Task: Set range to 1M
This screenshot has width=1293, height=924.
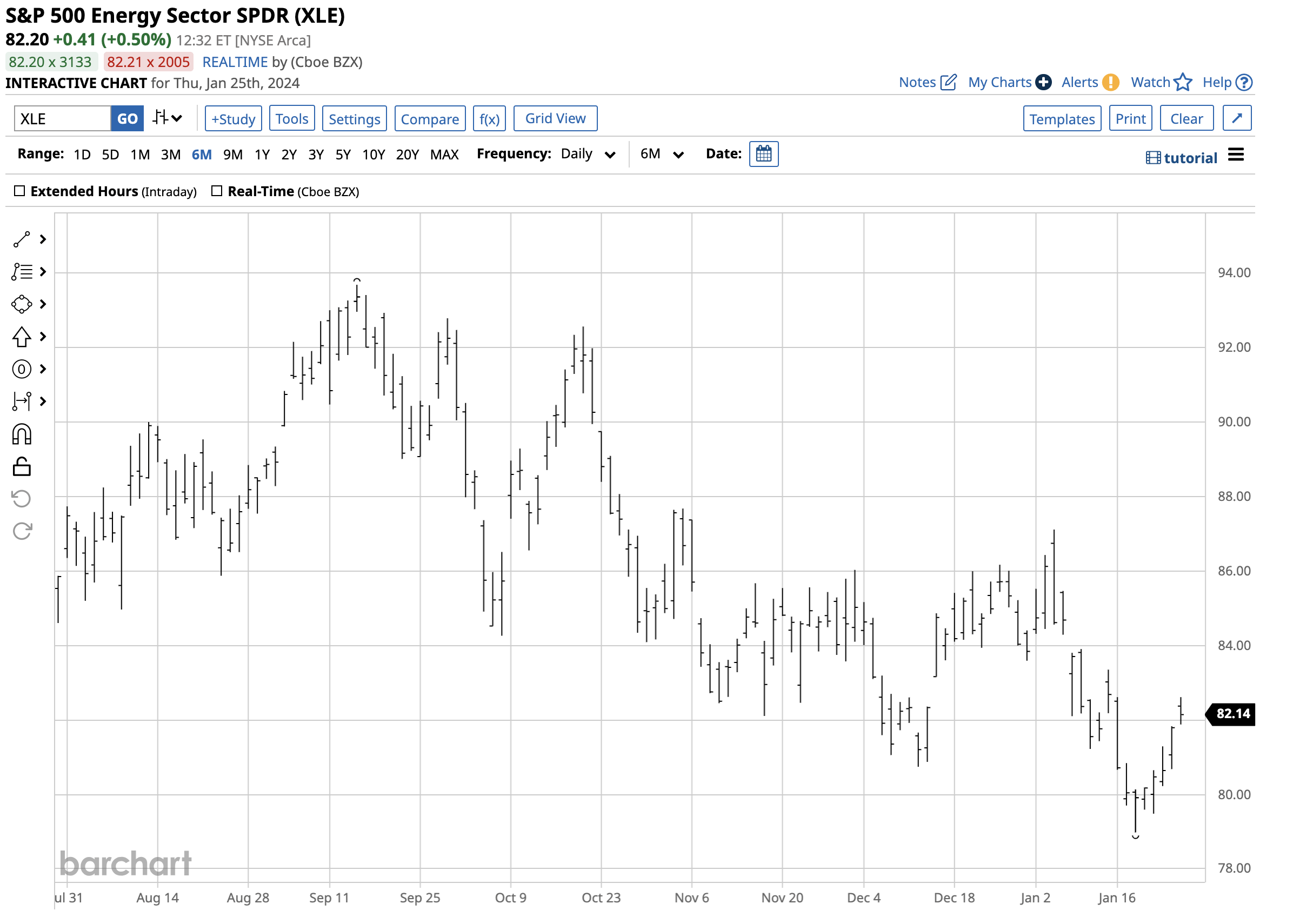Action: 140,154
